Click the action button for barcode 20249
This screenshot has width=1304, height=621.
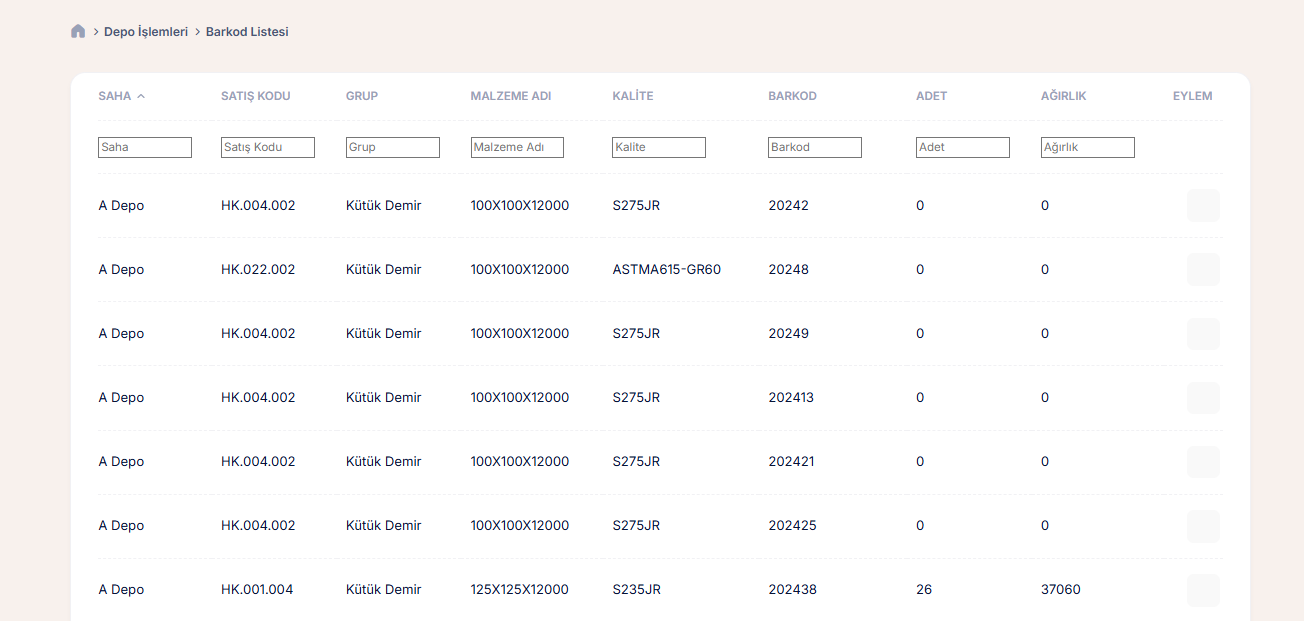click(x=1203, y=334)
